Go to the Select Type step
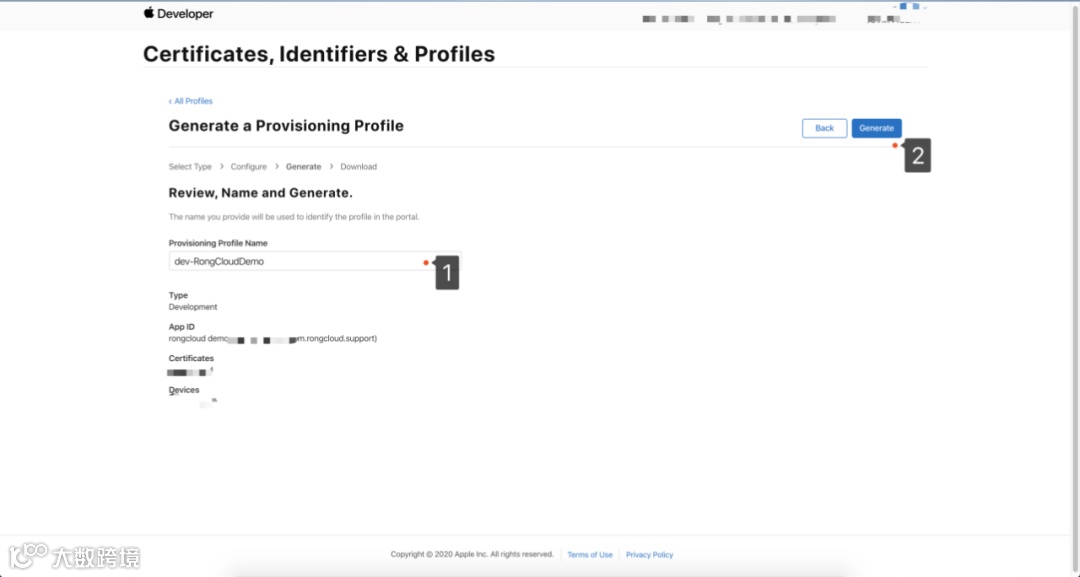 pyautogui.click(x=190, y=167)
